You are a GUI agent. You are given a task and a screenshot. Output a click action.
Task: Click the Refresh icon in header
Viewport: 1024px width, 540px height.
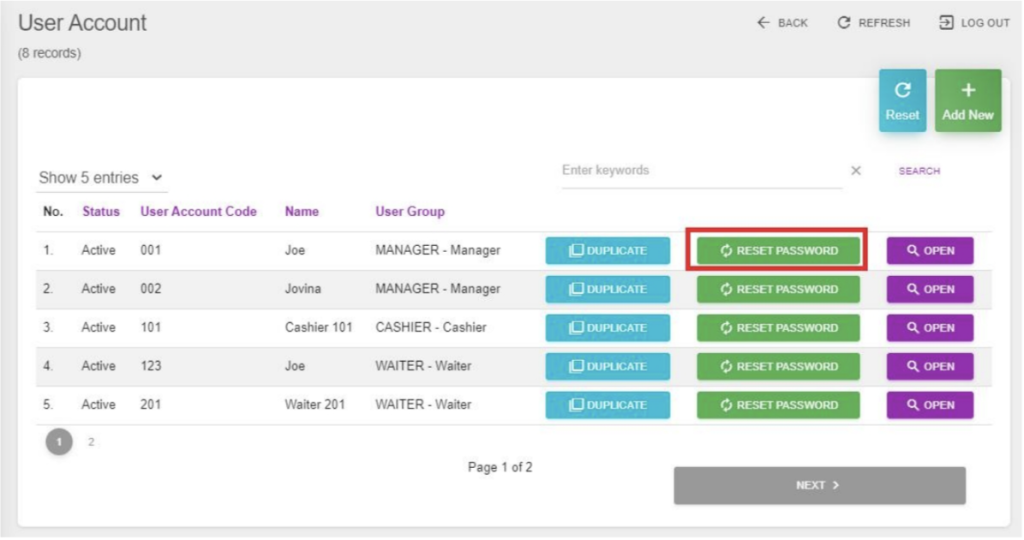point(844,23)
